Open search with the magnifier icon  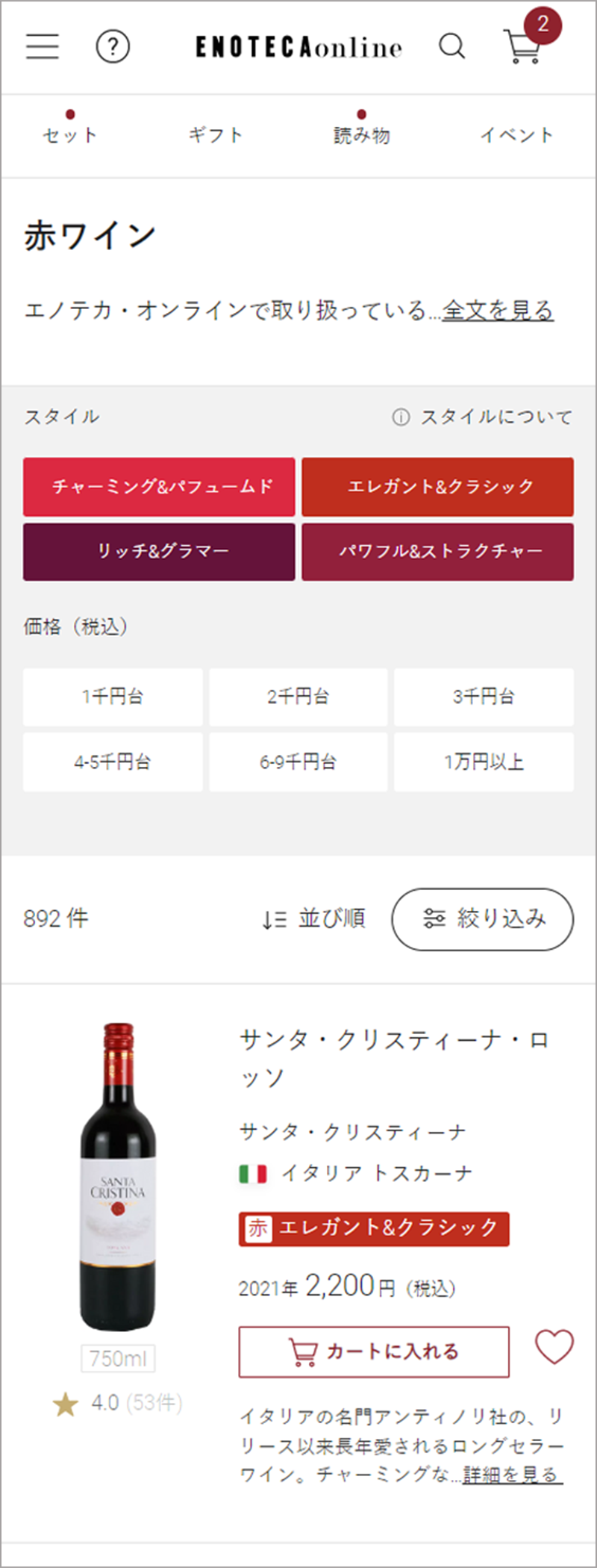451,46
